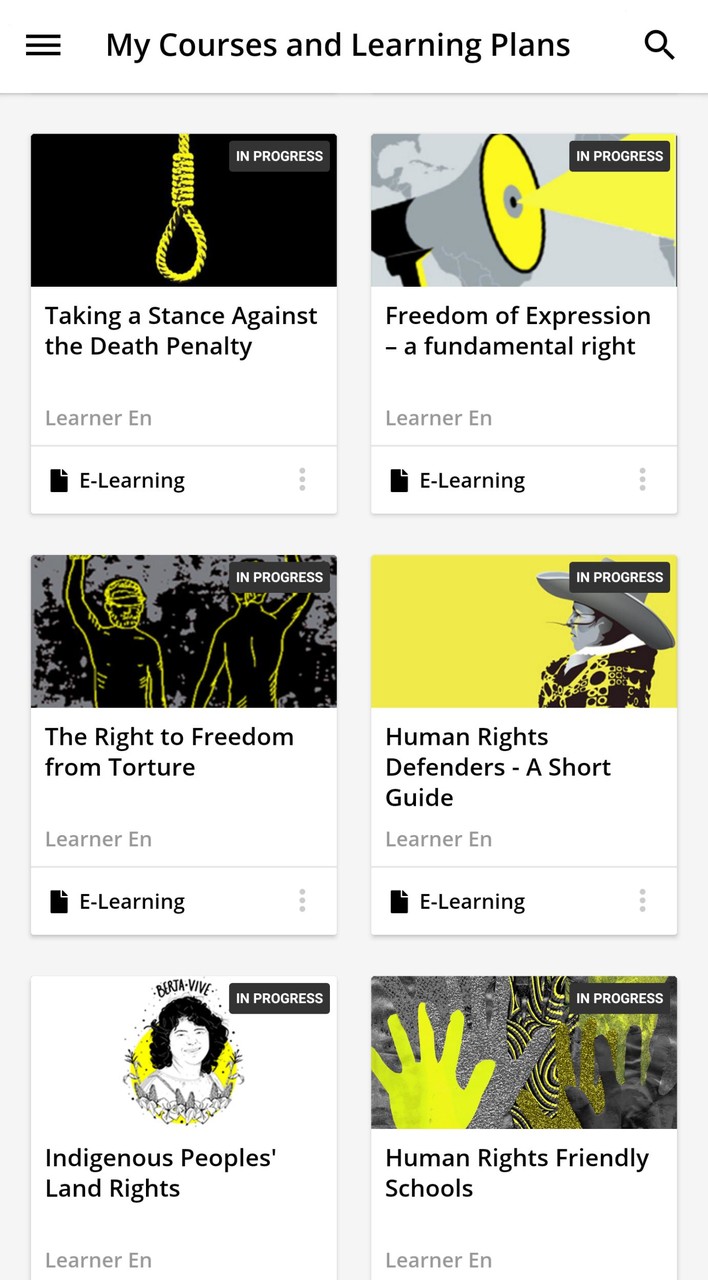Tap the megaphone thumbnail on Freedom of Expression
Viewport: 708px width, 1280px height.
click(x=523, y=210)
